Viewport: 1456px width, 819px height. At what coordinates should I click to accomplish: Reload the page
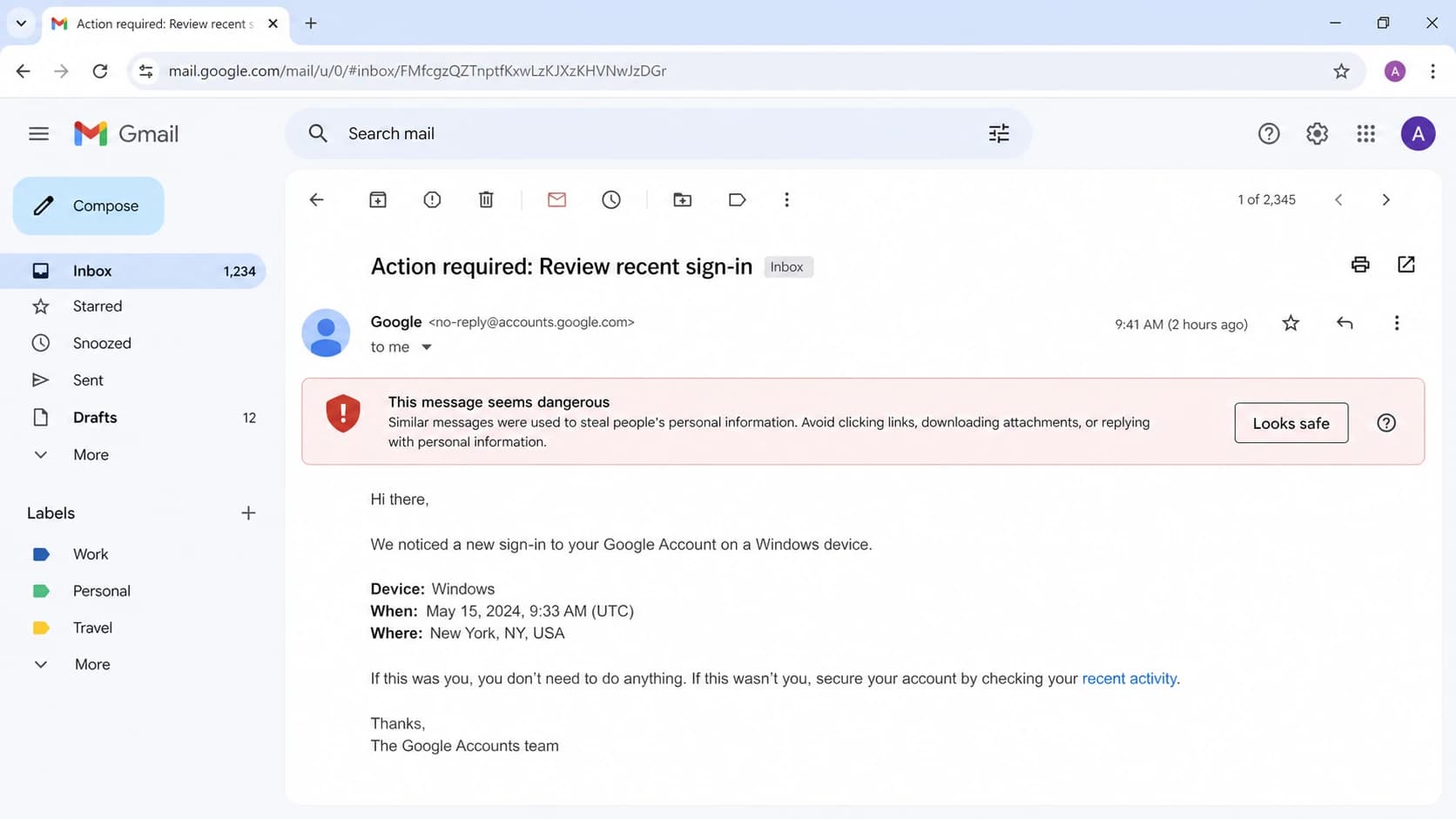100,71
